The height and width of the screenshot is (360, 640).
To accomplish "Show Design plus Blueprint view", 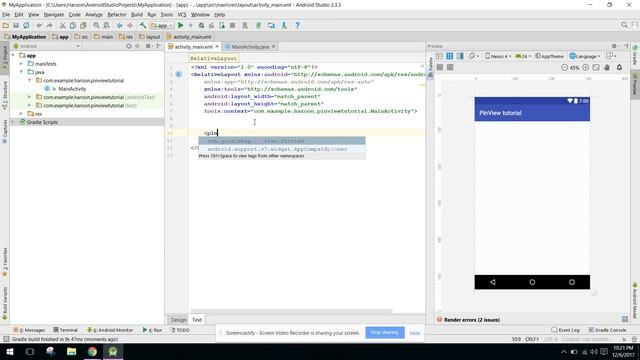I will tap(460, 56).
